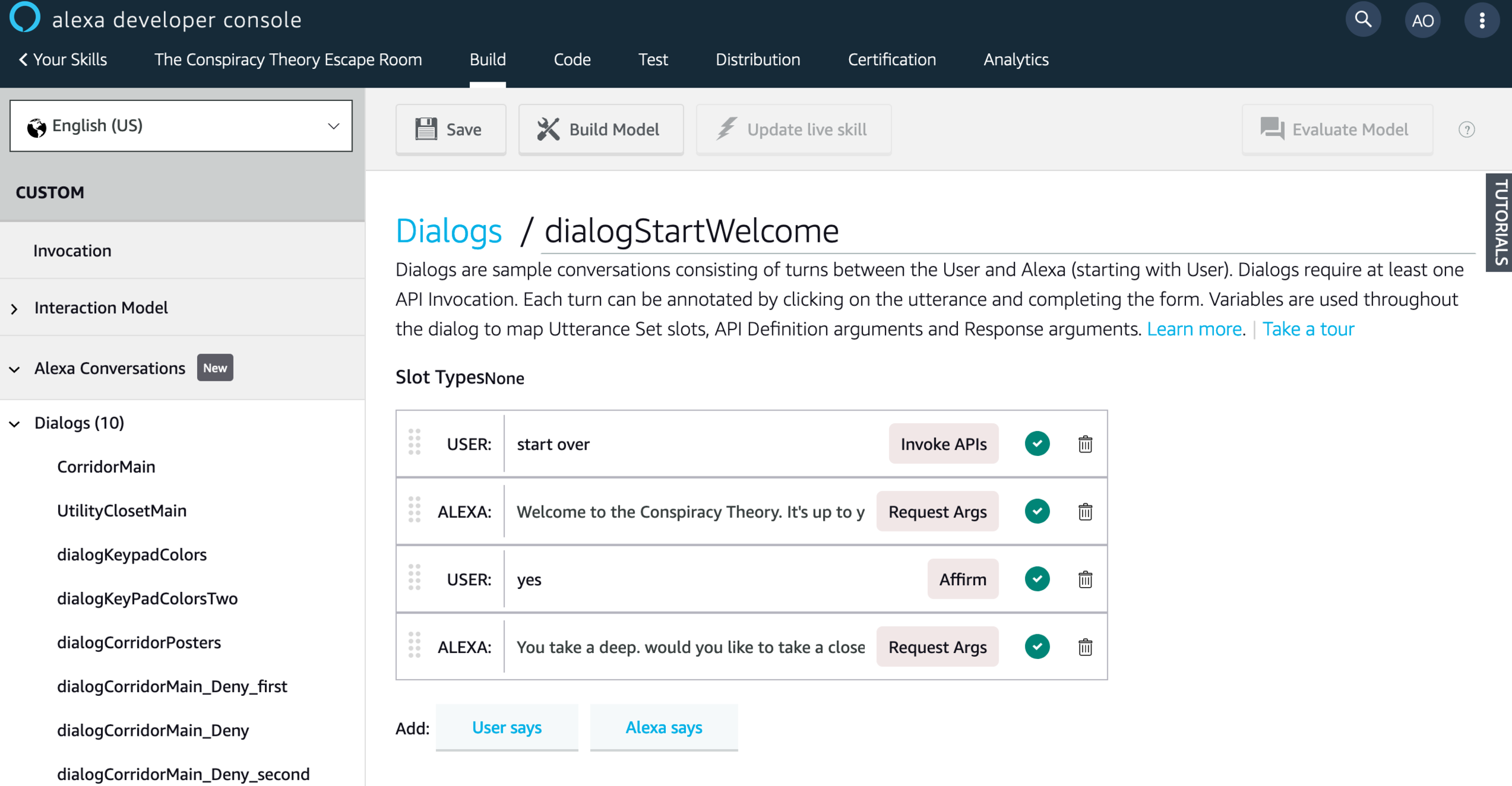
Task: Delete the 'You take a deep' Alexa turn
Action: point(1085,648)
